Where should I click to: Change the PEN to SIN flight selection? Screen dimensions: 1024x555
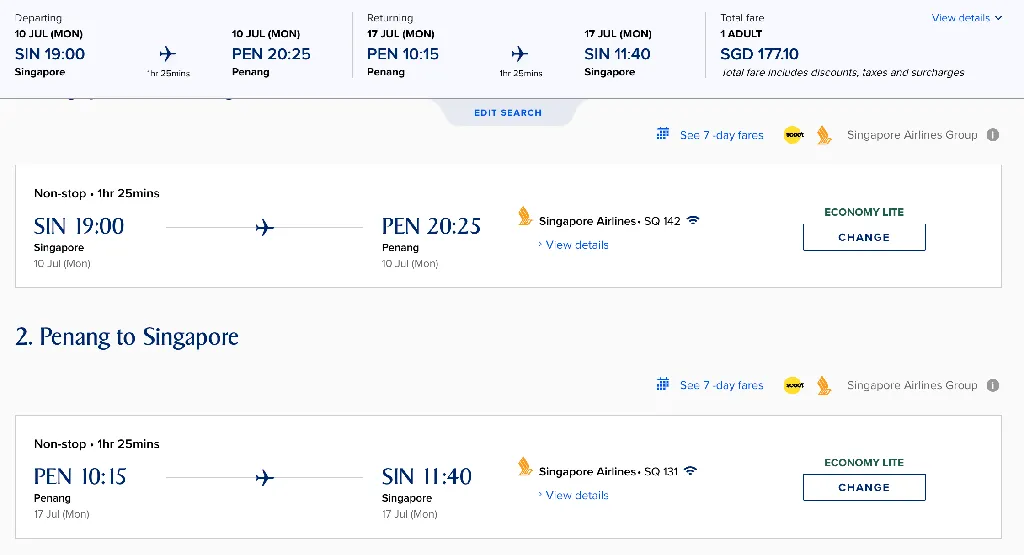click(x=864, y=487)
